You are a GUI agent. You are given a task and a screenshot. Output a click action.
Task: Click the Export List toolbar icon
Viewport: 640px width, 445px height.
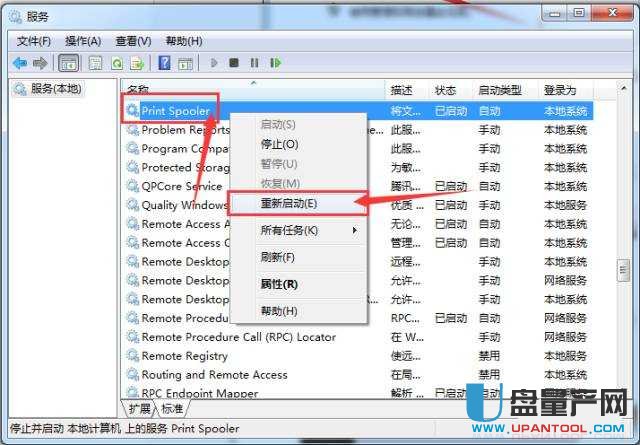click(138, 63)
